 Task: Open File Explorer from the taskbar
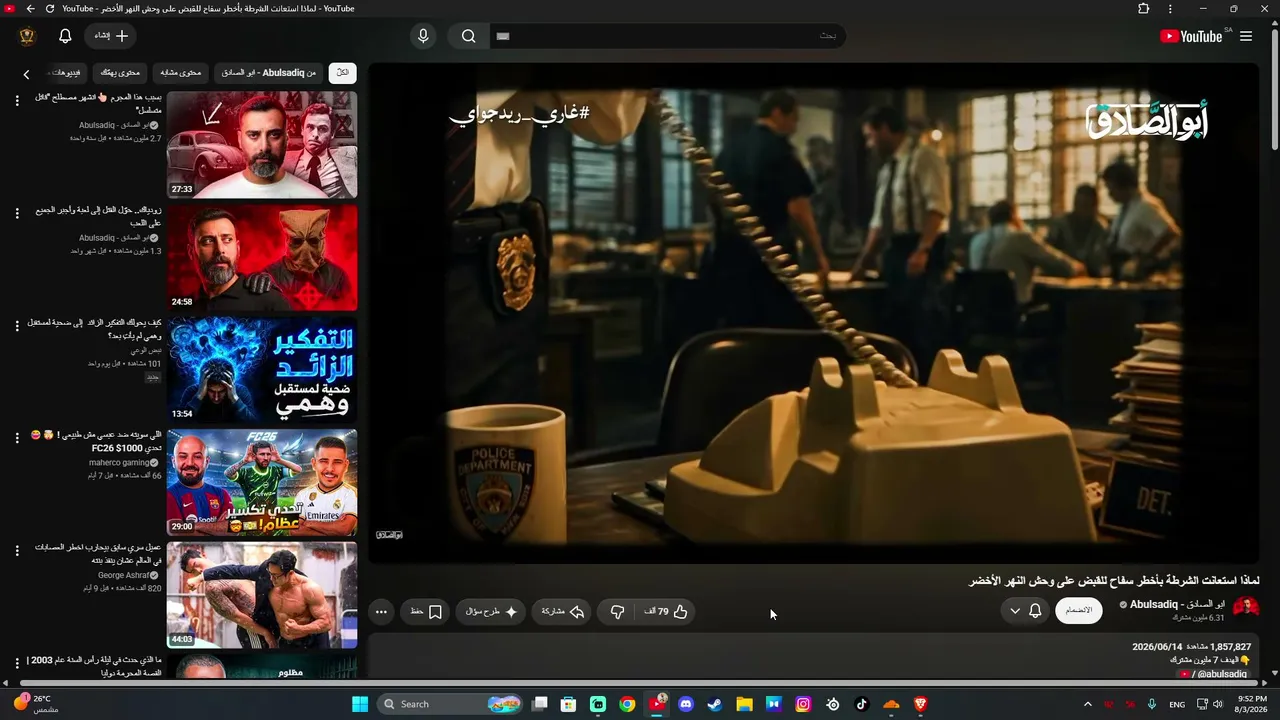pyautogui.click(x=744, y=704)
